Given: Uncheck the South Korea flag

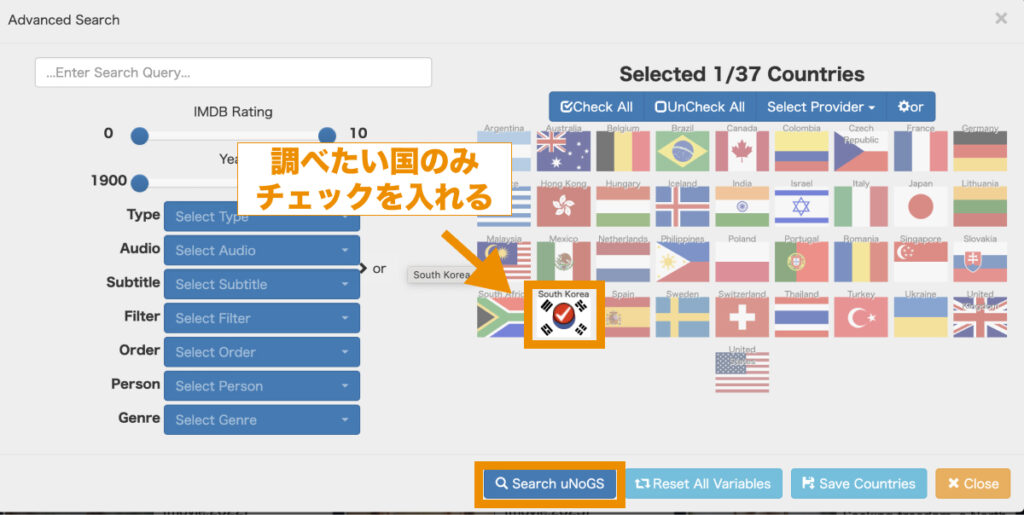Looking at the screenshot, I should pyautogui.click(x=563, y=317).
